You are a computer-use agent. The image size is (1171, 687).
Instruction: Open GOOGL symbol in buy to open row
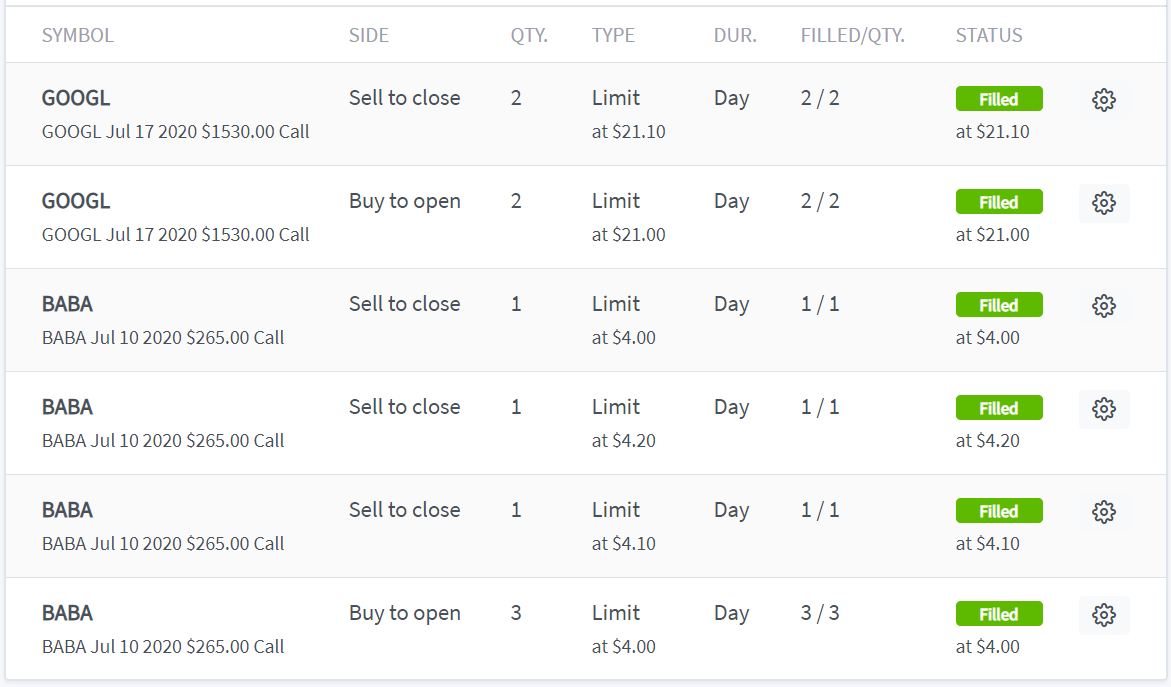pos(76,201)
